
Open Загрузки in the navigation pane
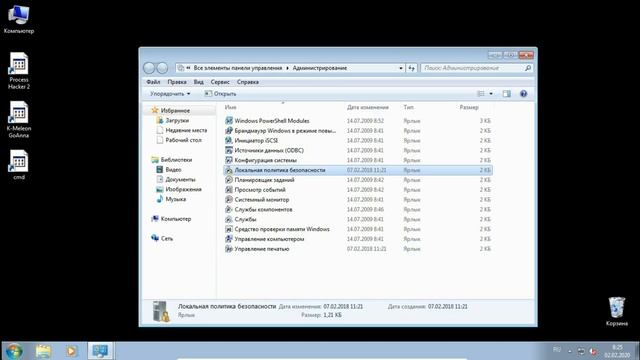177,120
